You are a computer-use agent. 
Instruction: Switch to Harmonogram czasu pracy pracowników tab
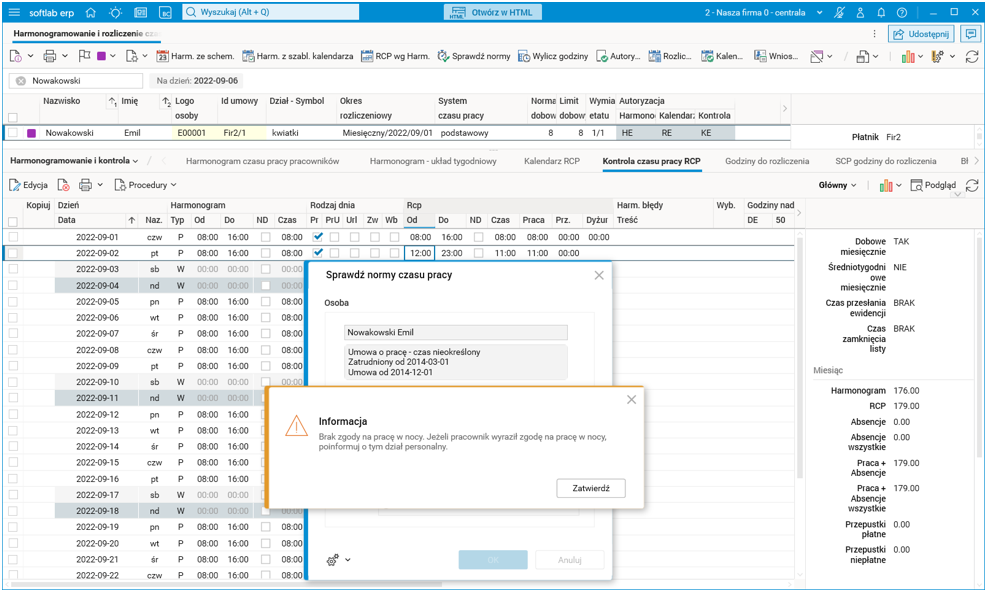click(262, 161)
